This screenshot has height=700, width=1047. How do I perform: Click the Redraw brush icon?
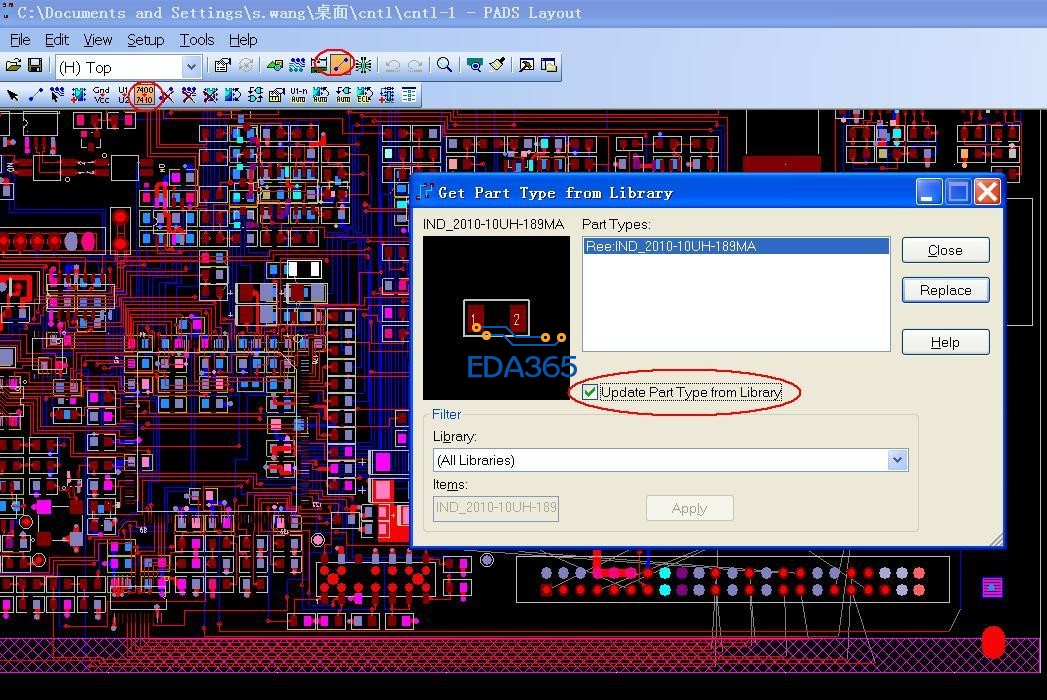point(497,65)
